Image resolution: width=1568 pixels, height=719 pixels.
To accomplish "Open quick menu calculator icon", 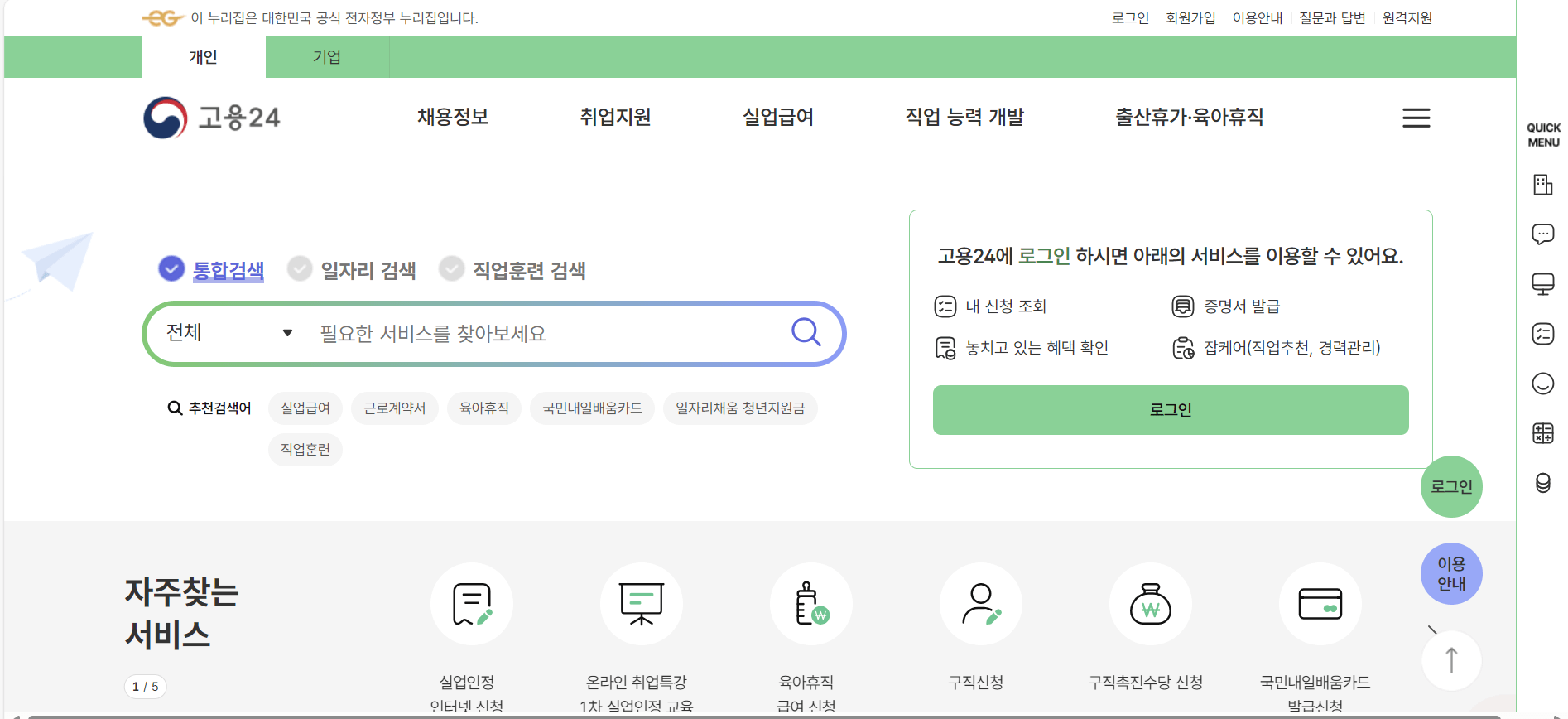I will pyautogui.click(x=1542, y=433).
